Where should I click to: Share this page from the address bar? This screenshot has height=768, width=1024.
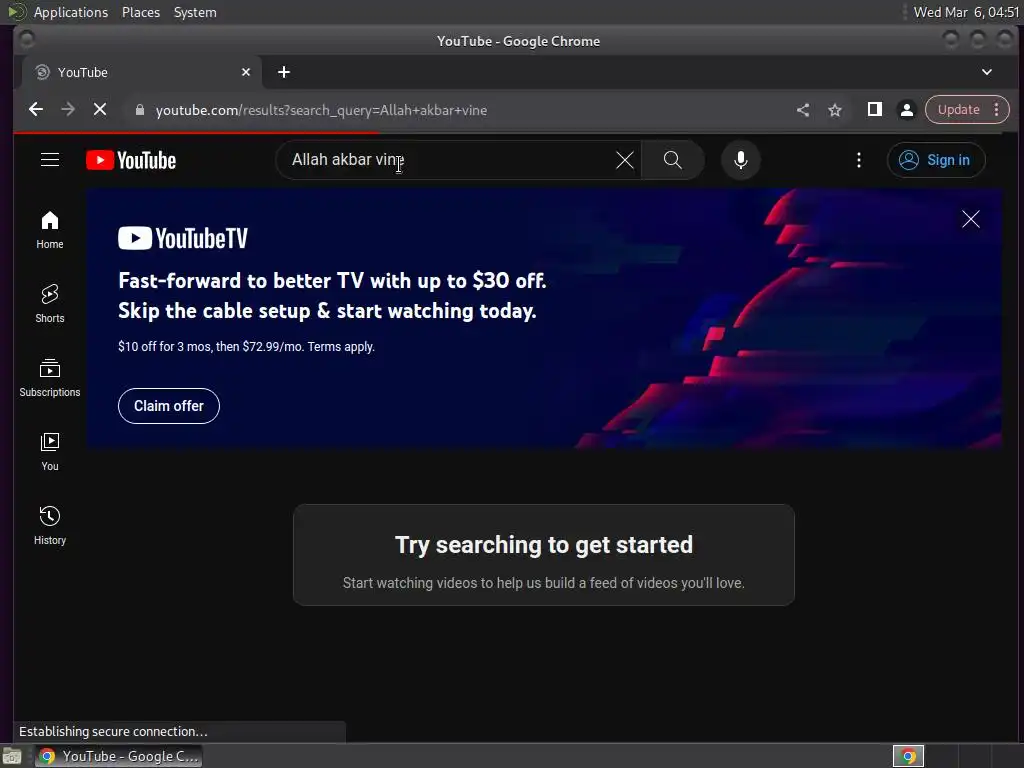click(803, 110)
